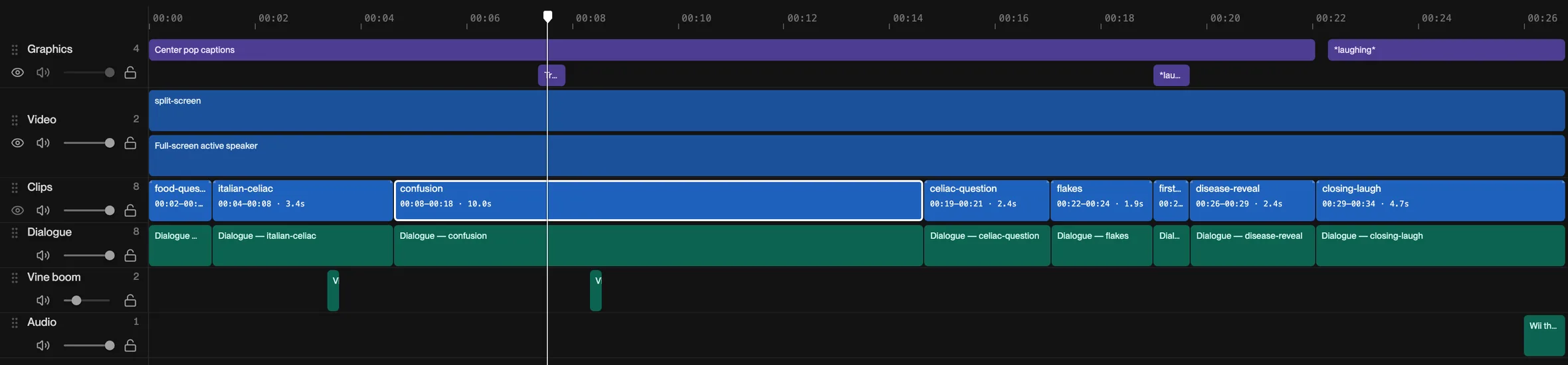Select the Full-screen active speaker clip

pyautogui.click(x=856, y=155)
